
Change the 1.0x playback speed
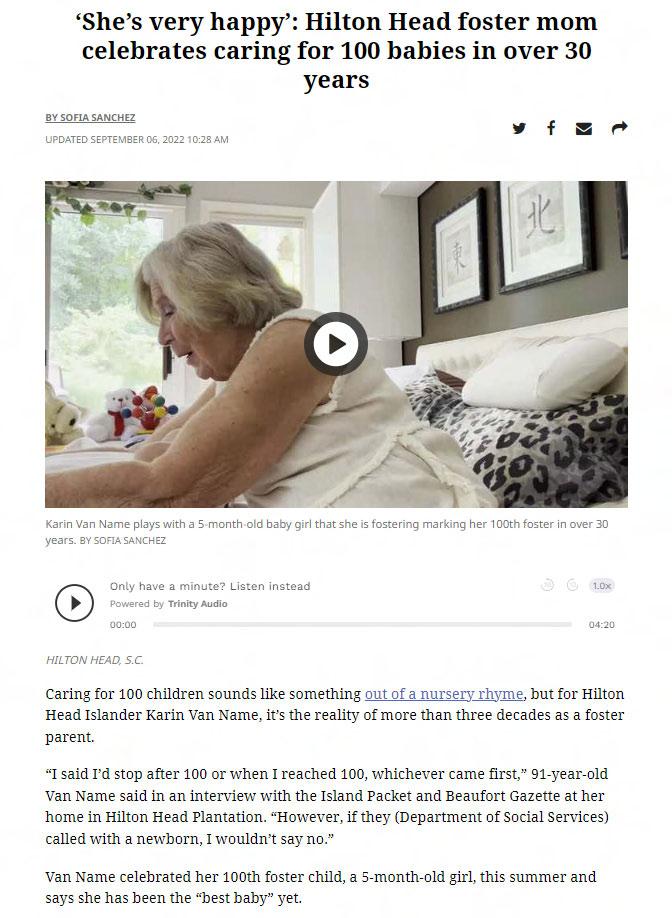pos(602,585)
